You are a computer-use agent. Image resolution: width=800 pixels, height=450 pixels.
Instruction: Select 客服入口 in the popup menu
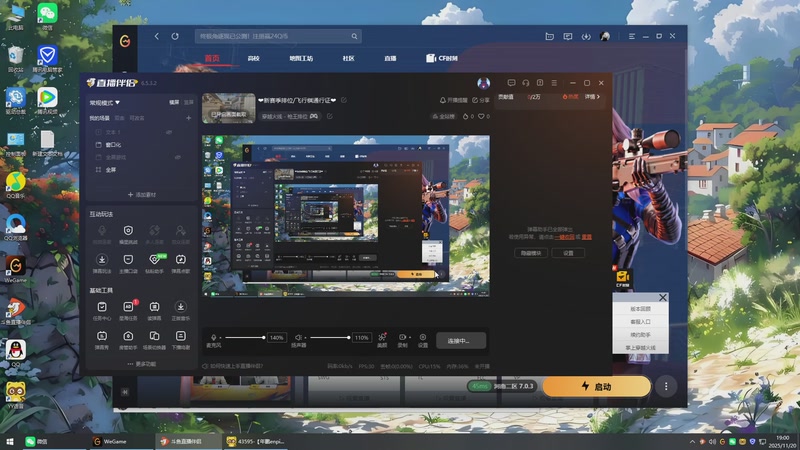pyautogui.click(x=640, y=321)
